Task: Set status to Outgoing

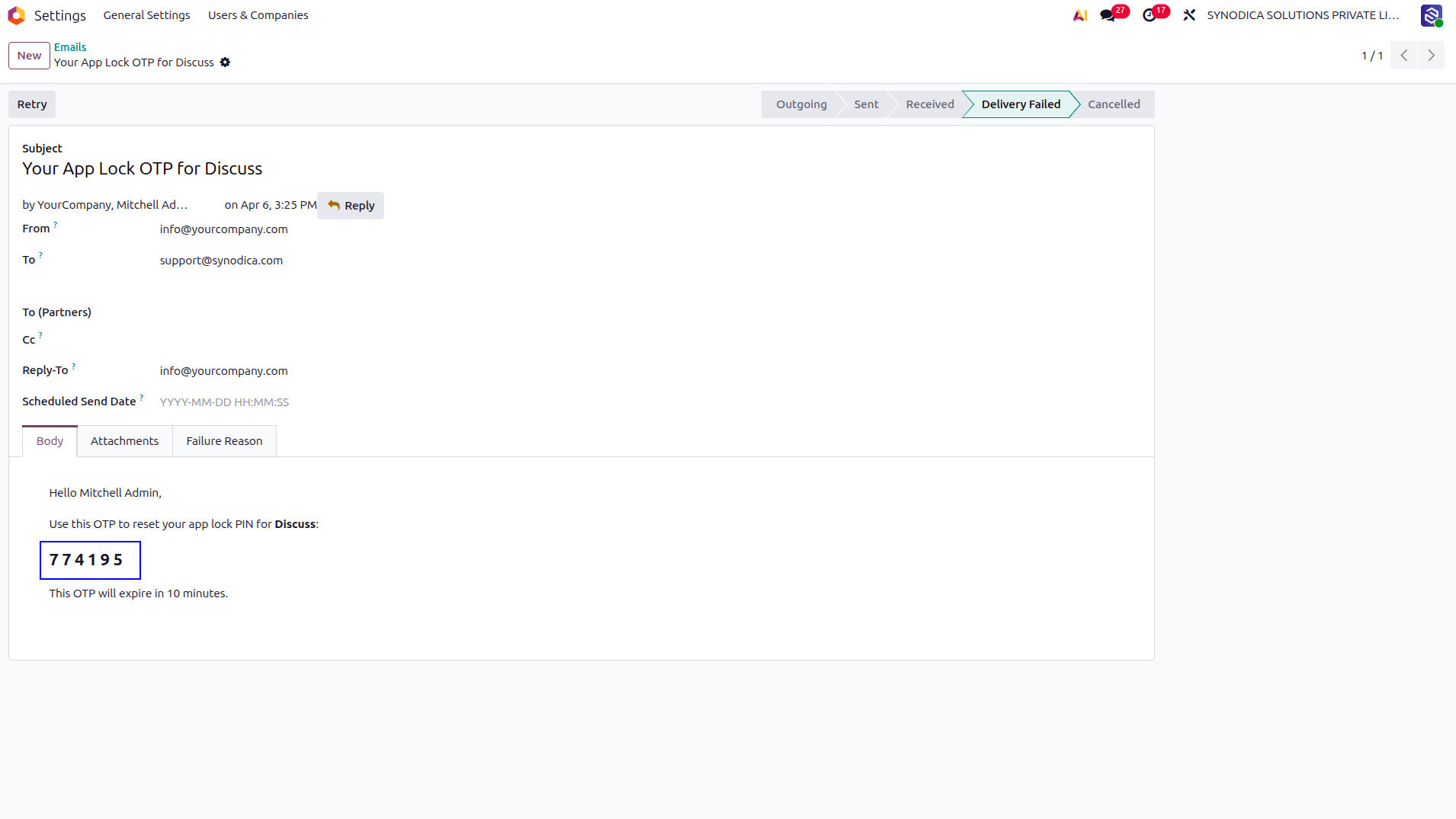Action: click(x=801, y=104)
